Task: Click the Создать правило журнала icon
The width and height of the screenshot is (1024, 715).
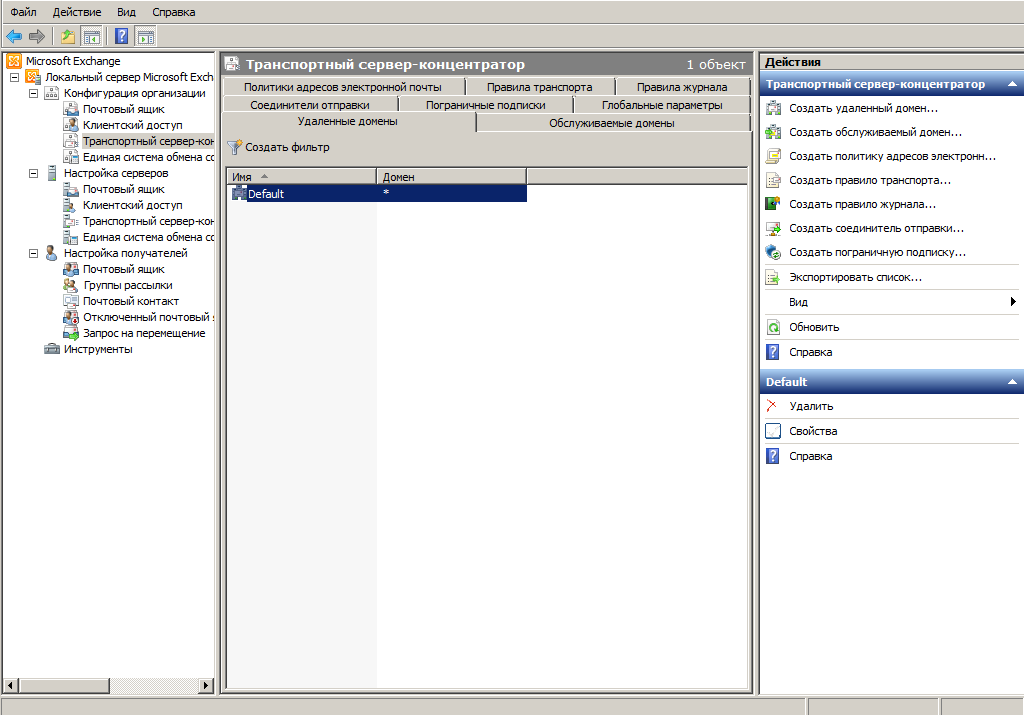Action: 773,204
